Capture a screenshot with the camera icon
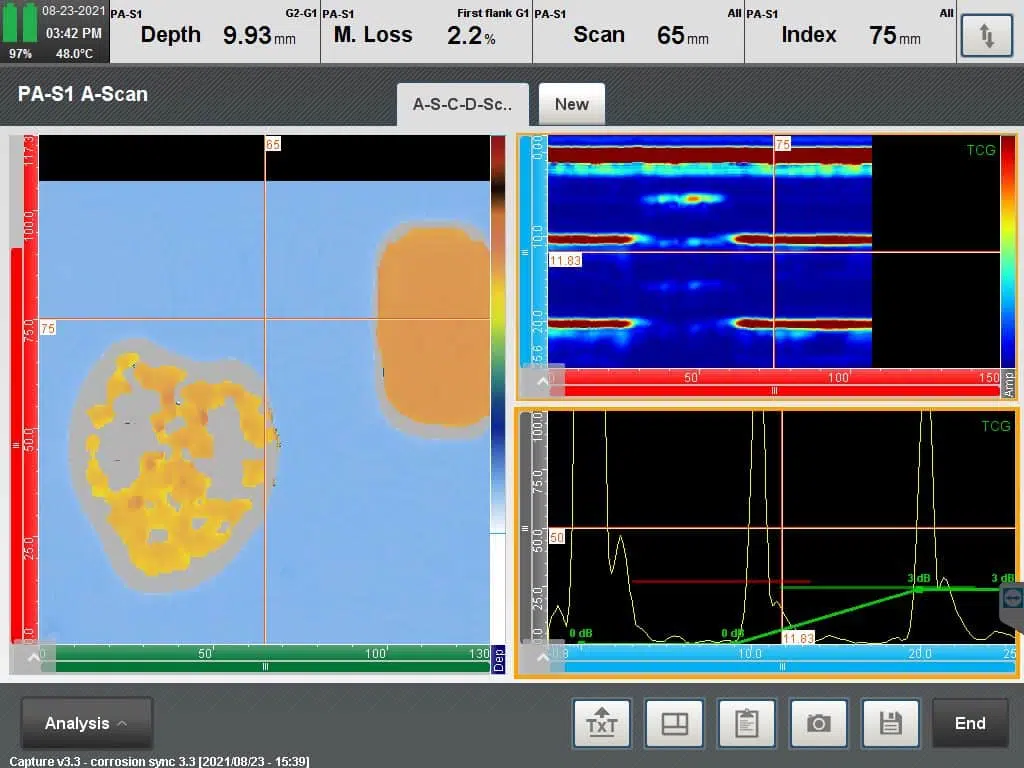The image size is (1024, 768). click(x=818, y=722)
